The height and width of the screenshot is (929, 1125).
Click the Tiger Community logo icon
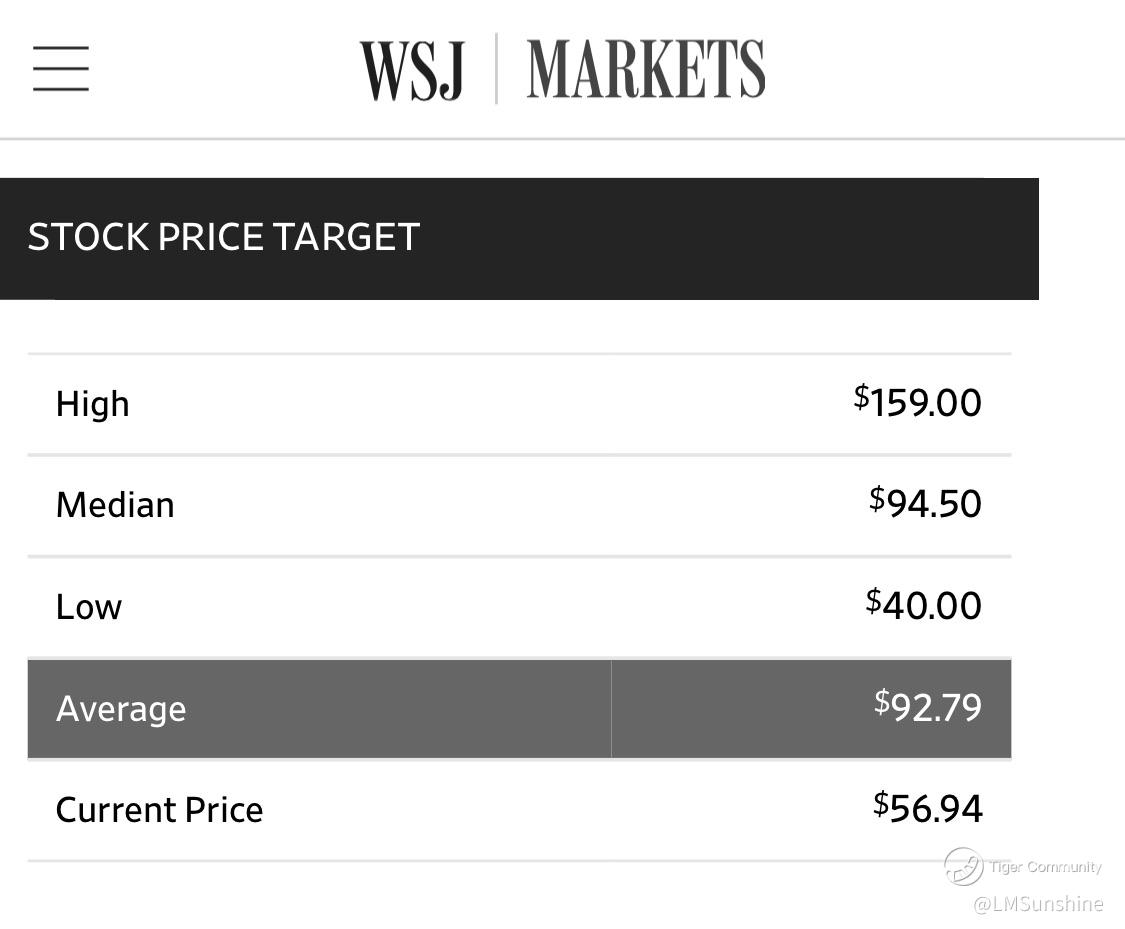[963, 866]
